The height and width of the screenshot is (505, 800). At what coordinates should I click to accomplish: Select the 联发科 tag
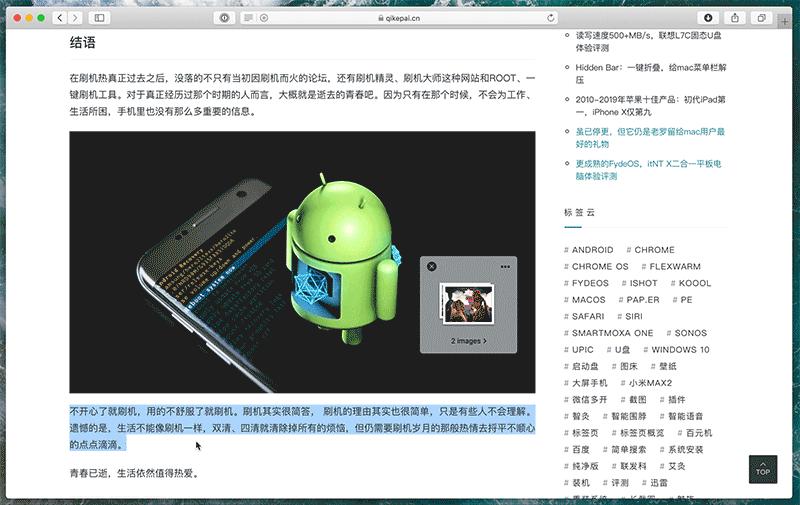click(629, 466)
